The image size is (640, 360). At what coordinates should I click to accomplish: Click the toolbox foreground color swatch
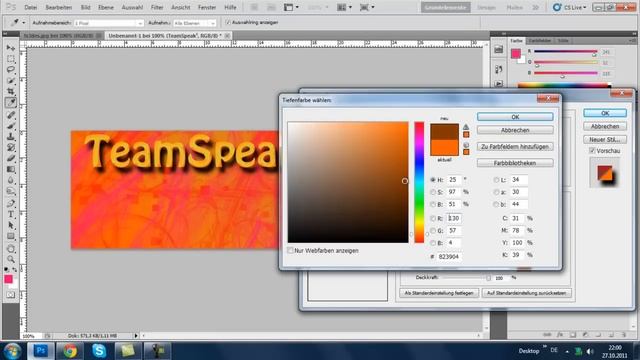pos(9,279)
